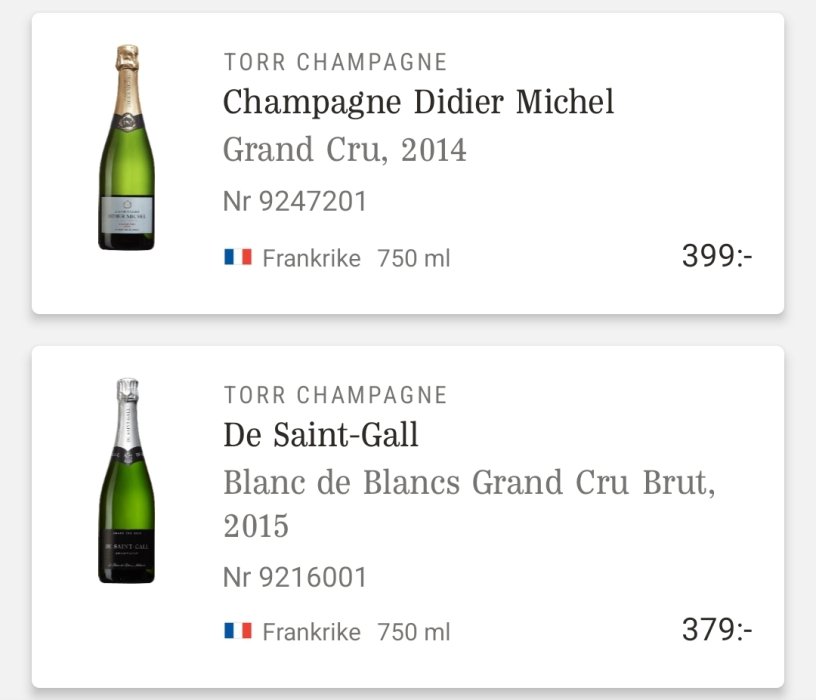Open the De Saint-Gall product title

(x=320, y=435)
